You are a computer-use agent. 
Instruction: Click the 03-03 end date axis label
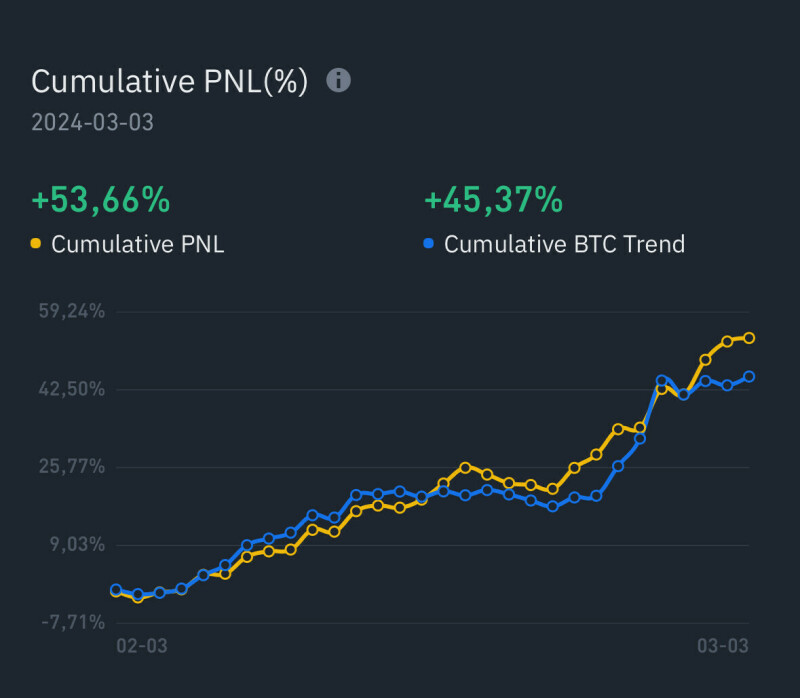tap(722, 646)
